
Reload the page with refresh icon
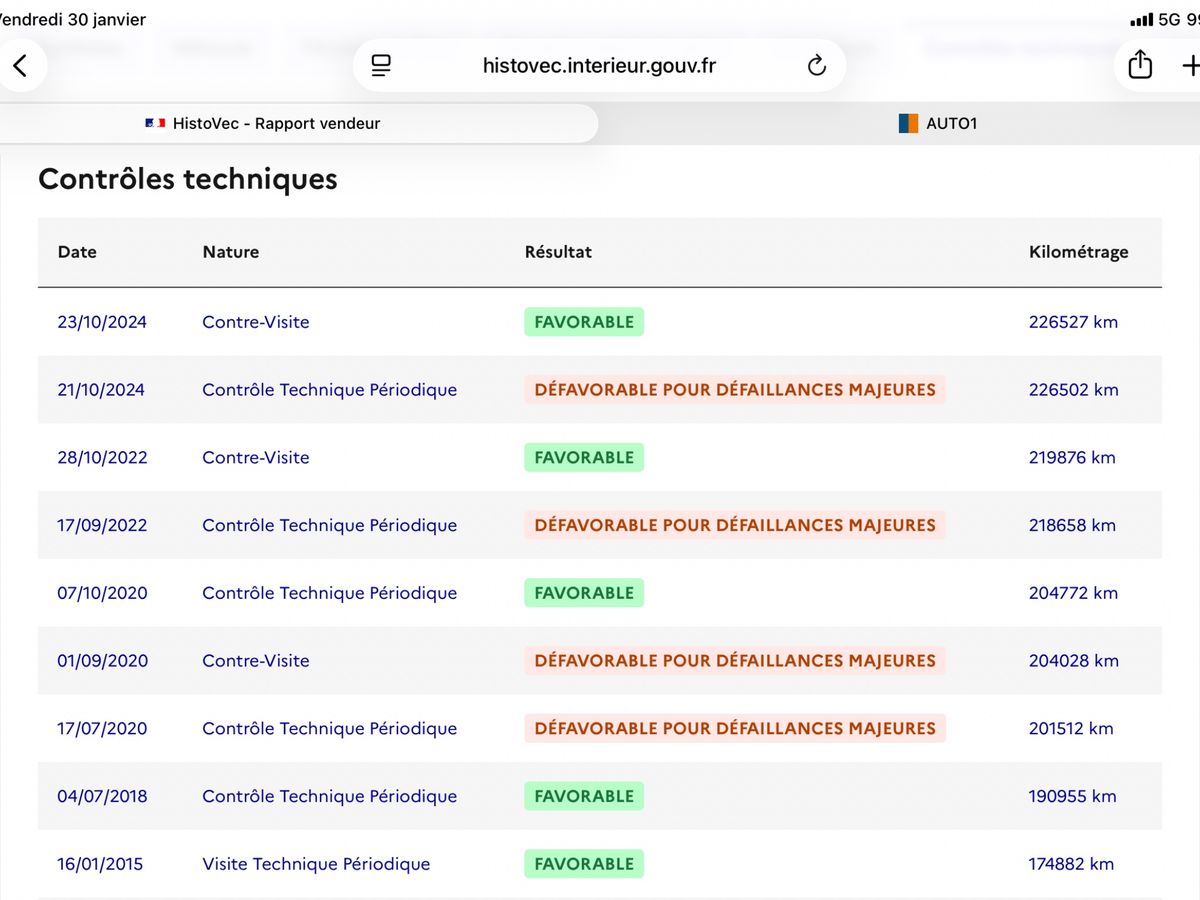click(817, 66)
